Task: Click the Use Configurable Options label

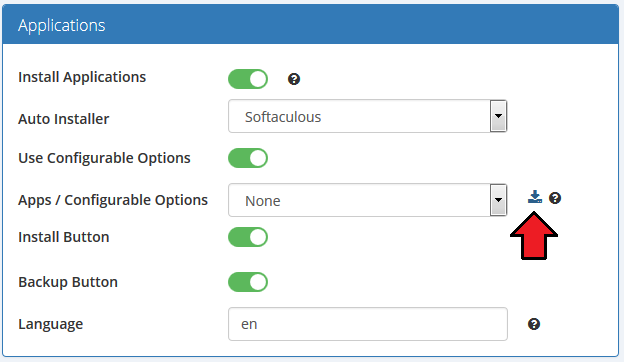Action: pyautogui.click(x=104, y=158)
